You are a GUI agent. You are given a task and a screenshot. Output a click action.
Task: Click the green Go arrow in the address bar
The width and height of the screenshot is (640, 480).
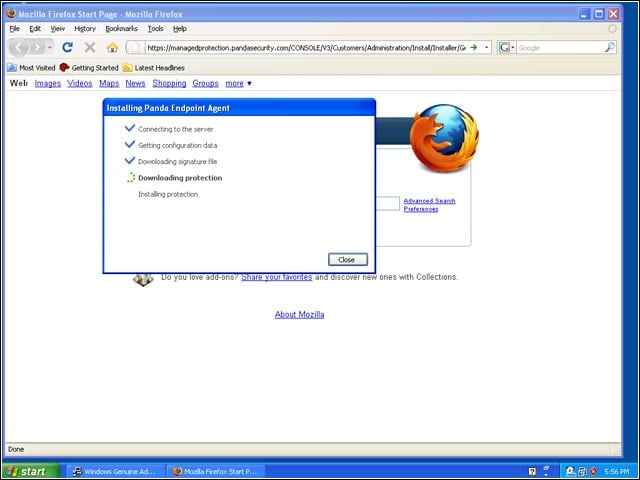(x=473, y=47)
